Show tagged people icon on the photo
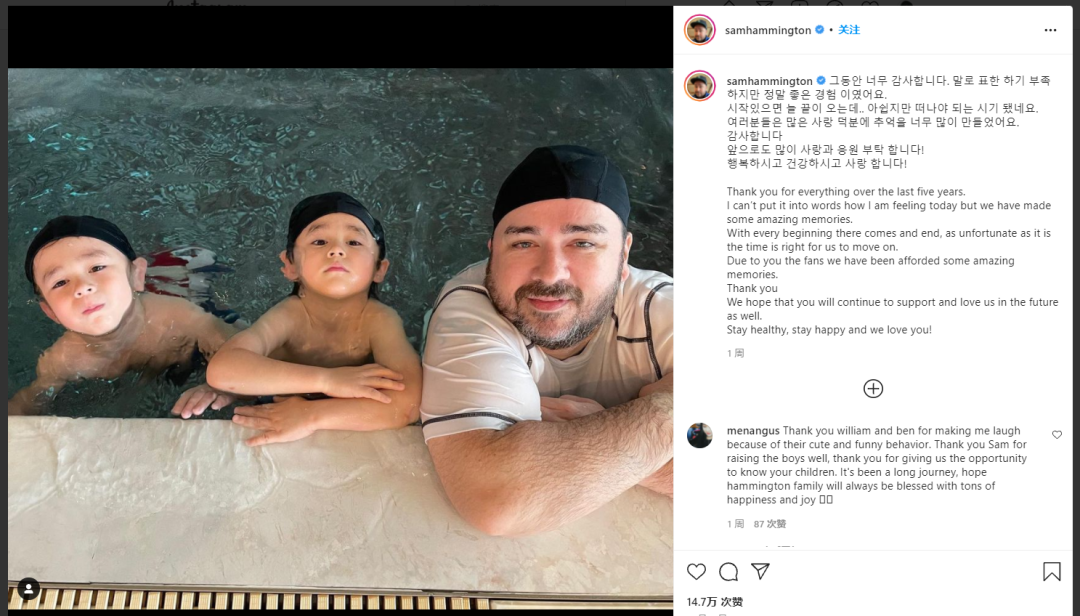 pos(29,589)
